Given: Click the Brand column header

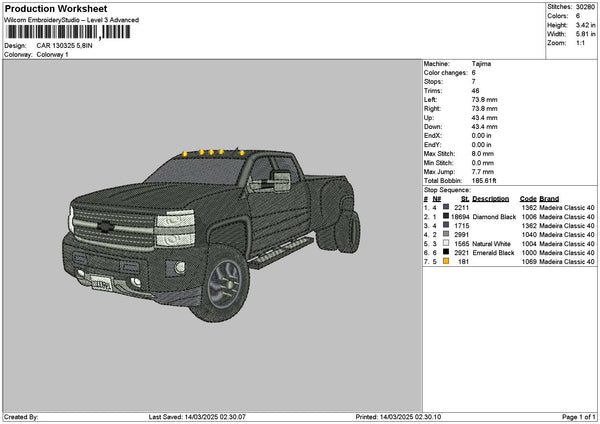Looking at the screenshot, I should [x=549, y=199].
